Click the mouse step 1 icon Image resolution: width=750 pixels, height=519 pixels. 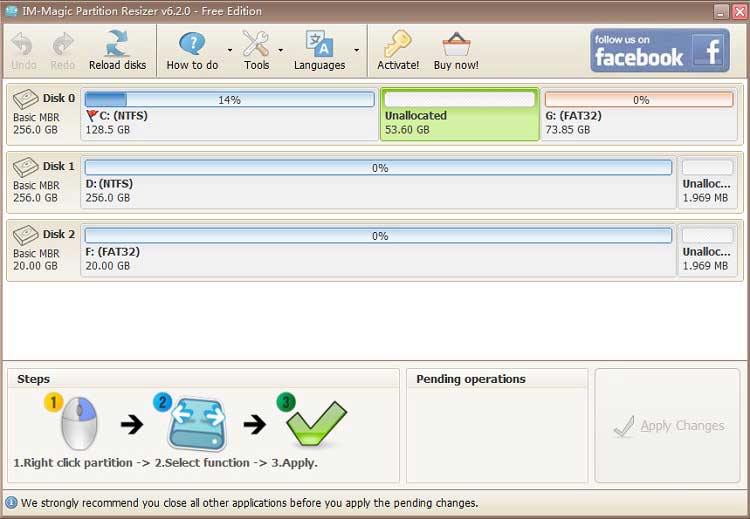click(x=79, y=423)
